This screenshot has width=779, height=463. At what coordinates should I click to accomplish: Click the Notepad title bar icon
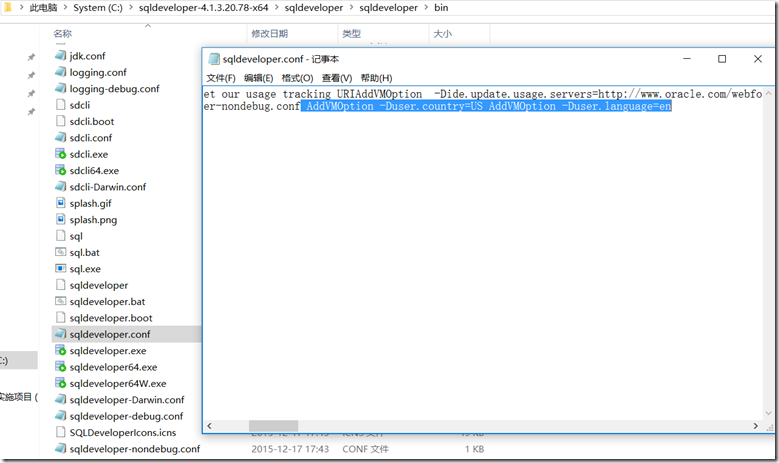[x=214, y=59]
